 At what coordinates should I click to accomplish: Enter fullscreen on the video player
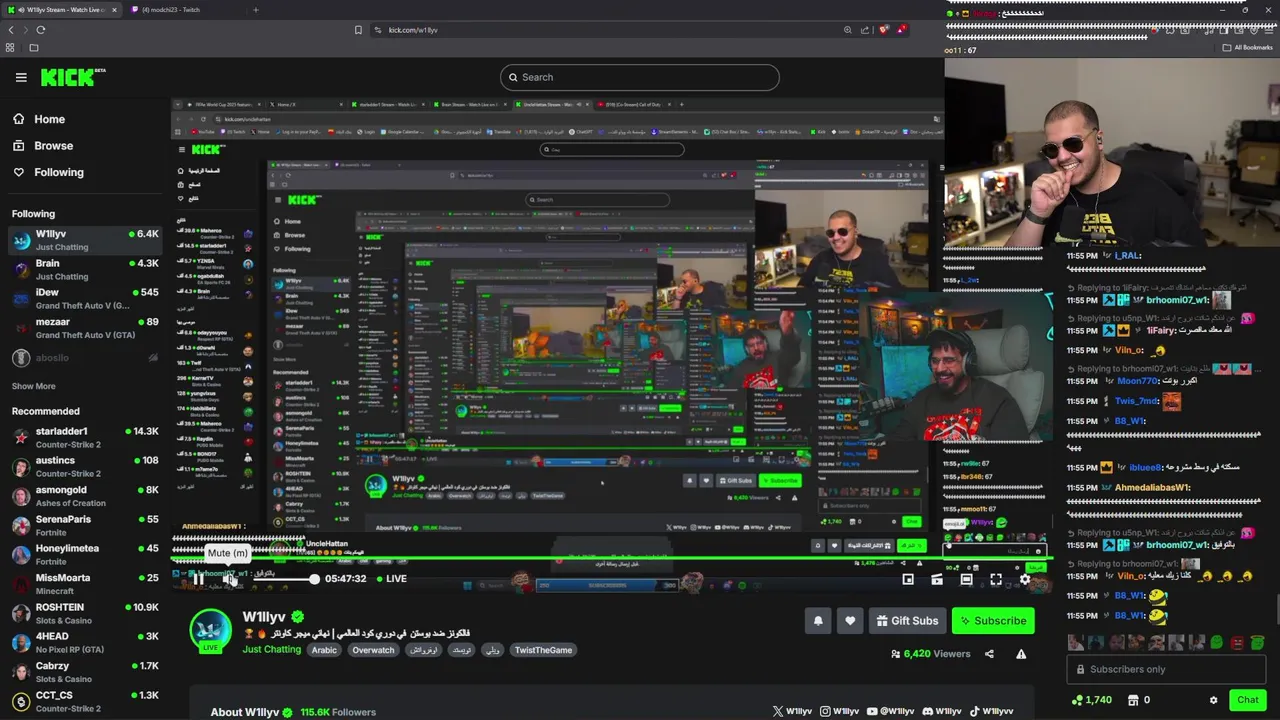pyautogui.click(x=996, y=579)
